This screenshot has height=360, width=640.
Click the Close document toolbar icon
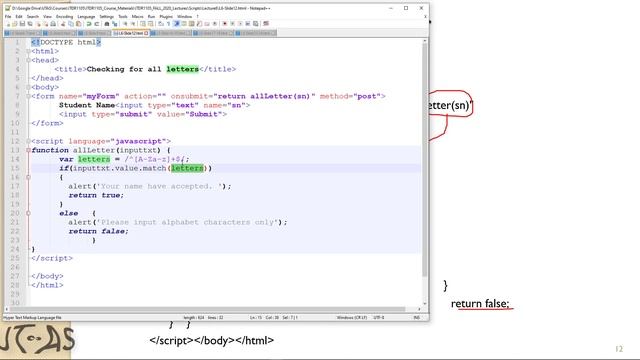[38, 24]
